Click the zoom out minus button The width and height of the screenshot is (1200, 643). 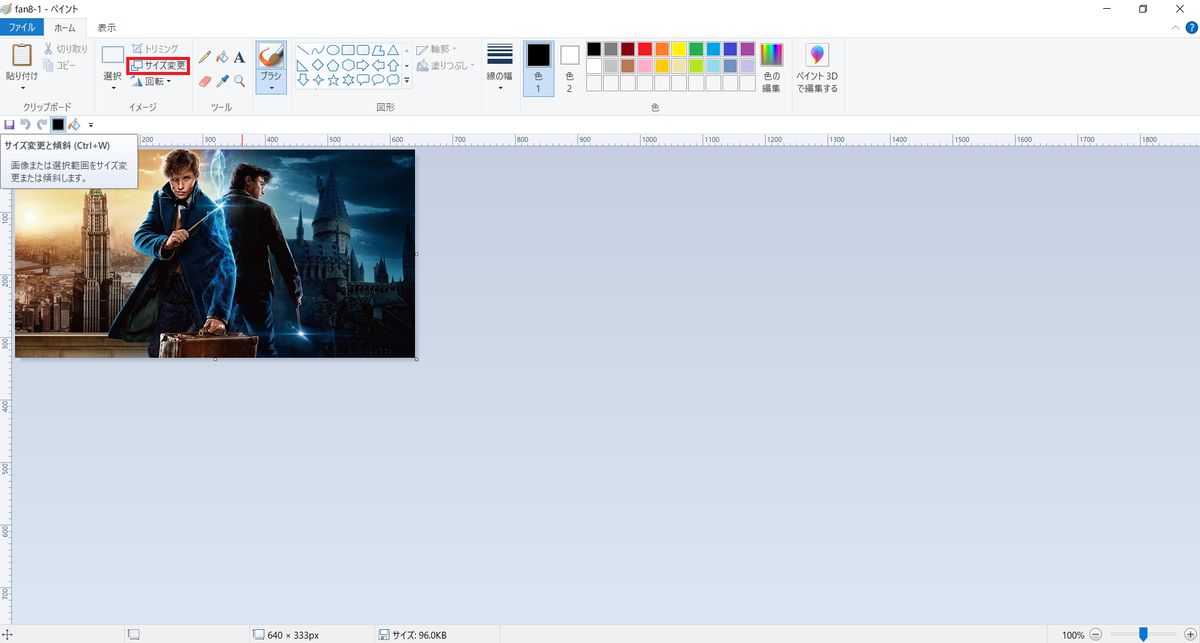(x=1096, y=634)
